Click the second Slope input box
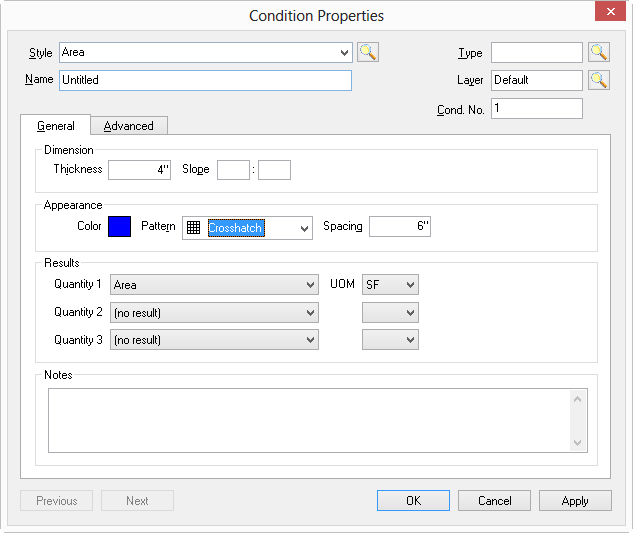This screenshot has height=533, width=633. coord(275,170)
